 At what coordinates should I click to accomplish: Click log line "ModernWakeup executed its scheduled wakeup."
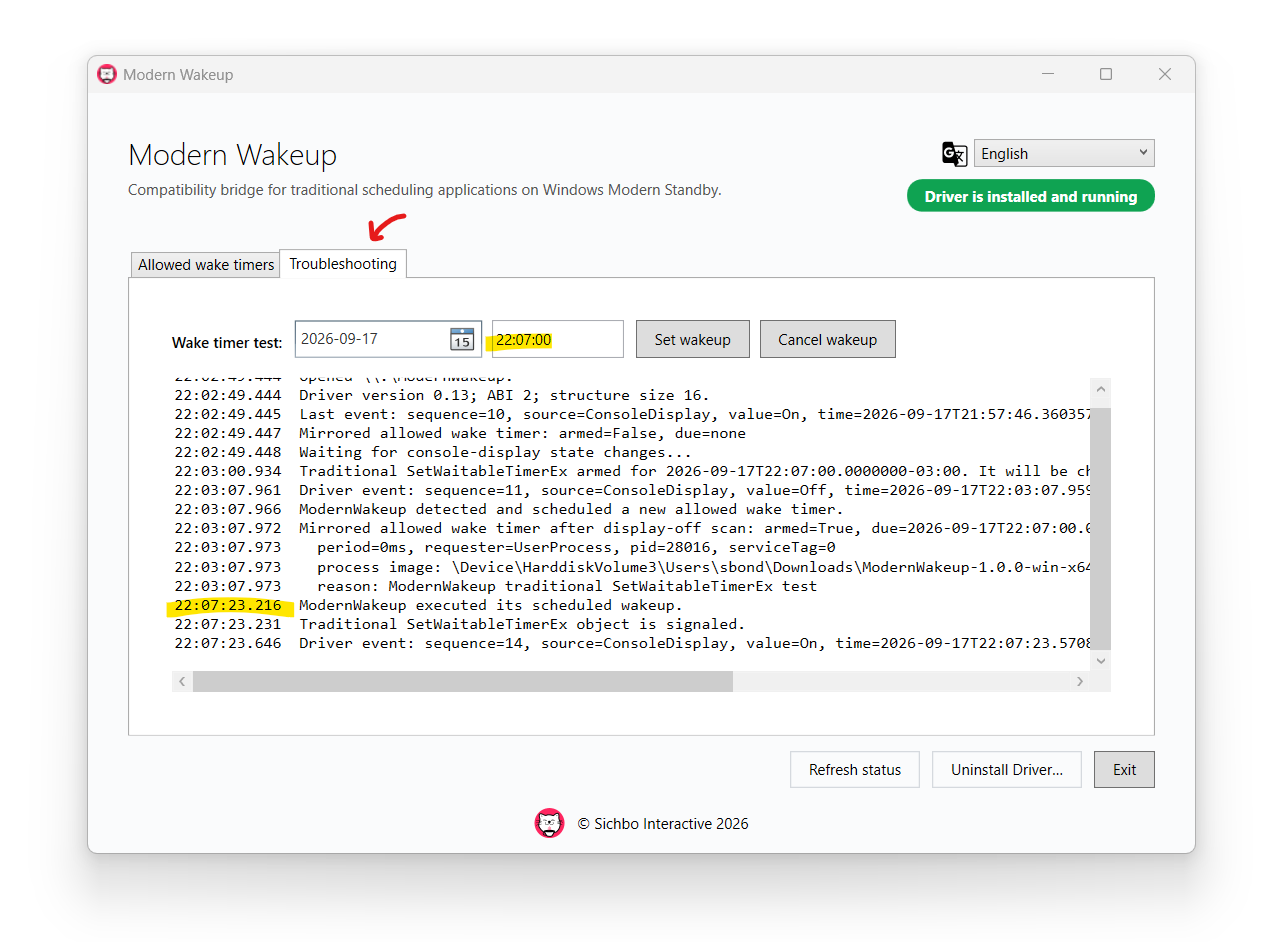click(491, 605)
